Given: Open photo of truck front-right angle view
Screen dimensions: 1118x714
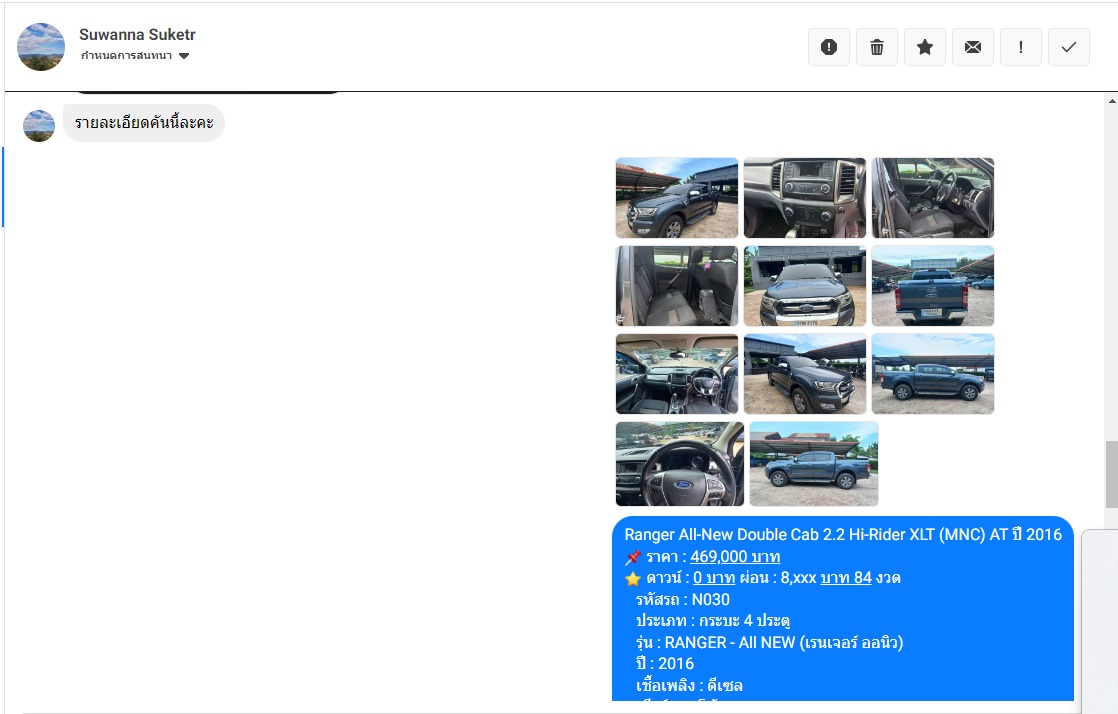Looking at the screenshot, I should [x=805, y=374].
